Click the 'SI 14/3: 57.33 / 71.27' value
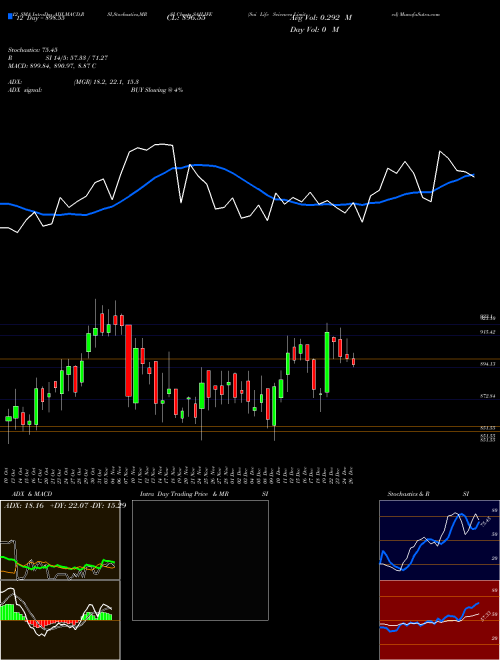The image size is (500, 660). (x=77, y=58)
